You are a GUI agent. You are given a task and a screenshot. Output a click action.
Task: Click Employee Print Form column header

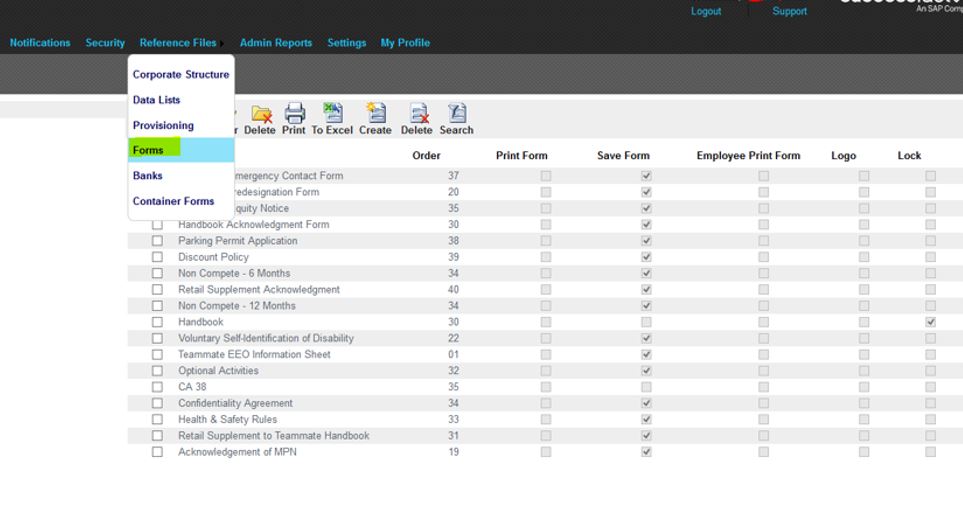tap(748, 156)
